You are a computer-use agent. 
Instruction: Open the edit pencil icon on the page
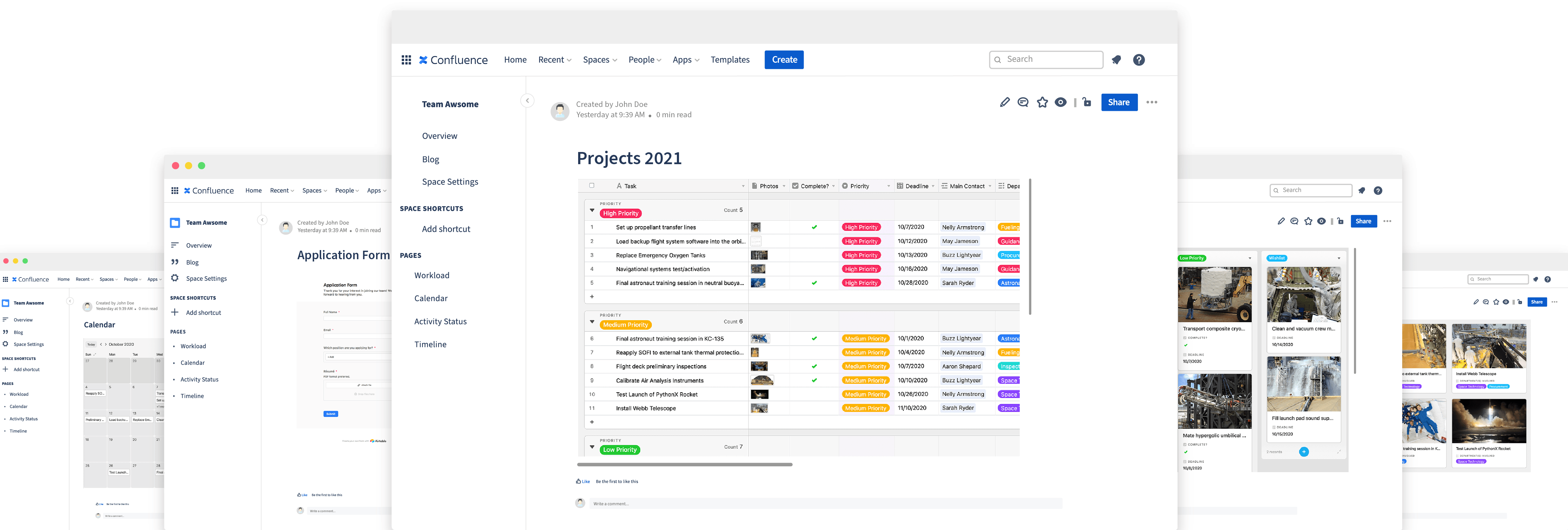click(1004, 102)
